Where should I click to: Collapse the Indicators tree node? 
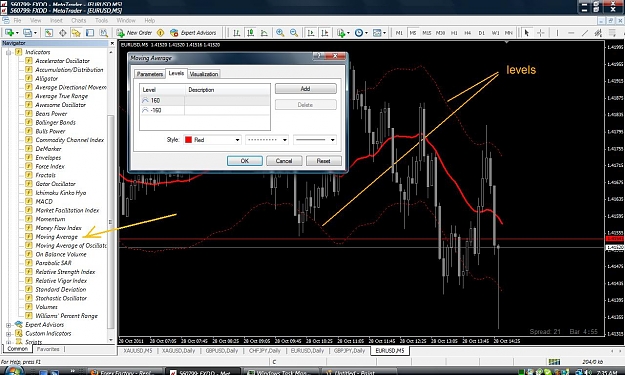8,52
